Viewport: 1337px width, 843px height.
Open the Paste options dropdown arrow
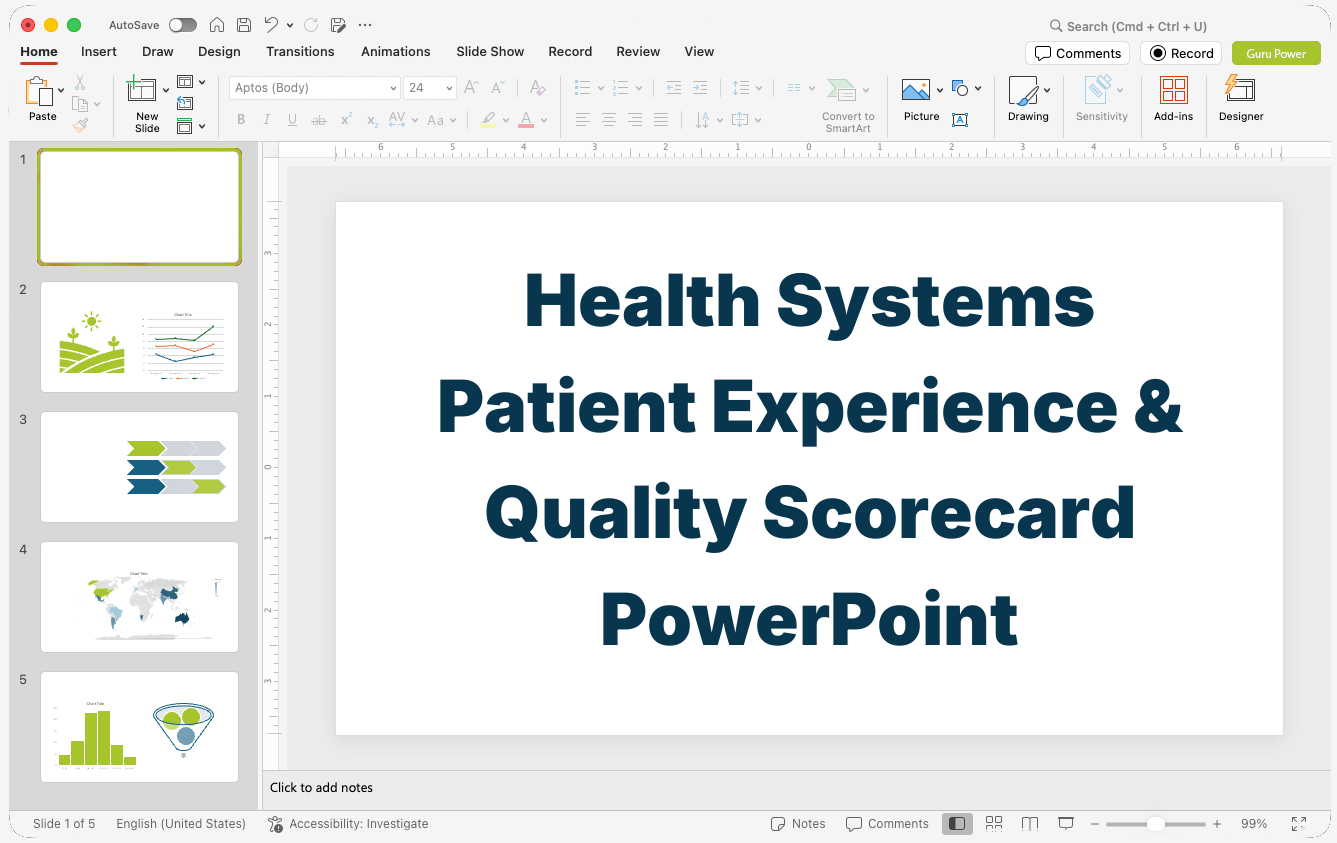[x=61, y=91]
